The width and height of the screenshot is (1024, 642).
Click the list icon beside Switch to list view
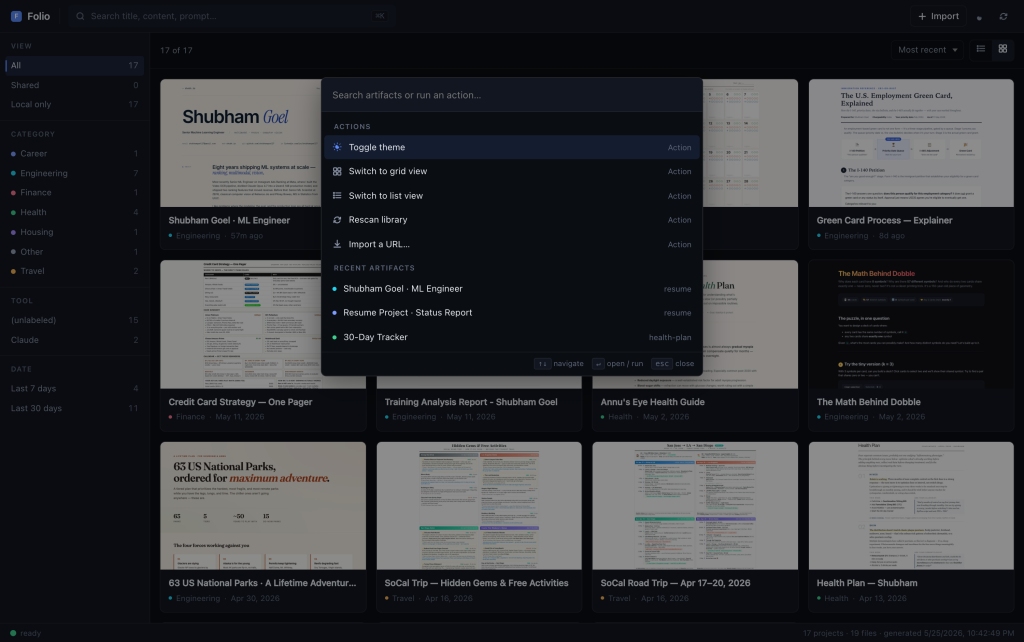point(337,196)
